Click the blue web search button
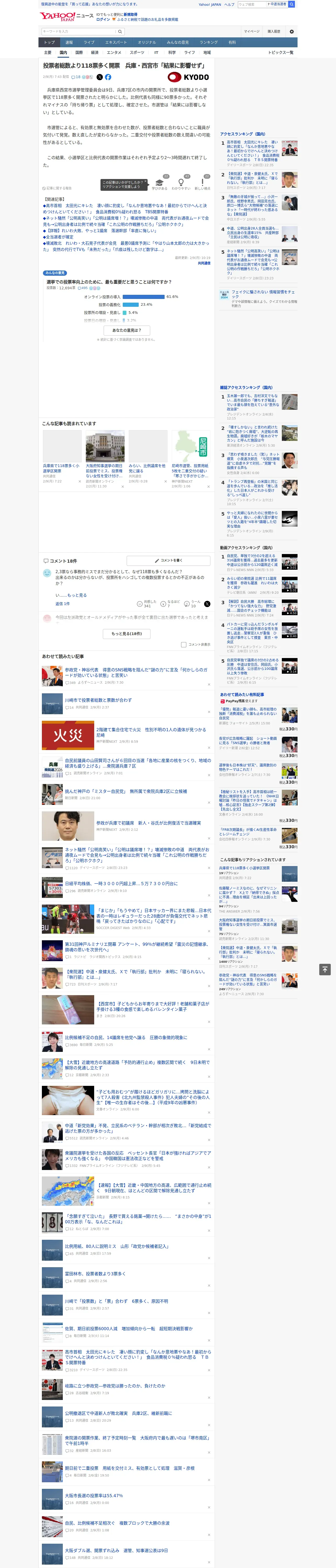 [292, 4]
